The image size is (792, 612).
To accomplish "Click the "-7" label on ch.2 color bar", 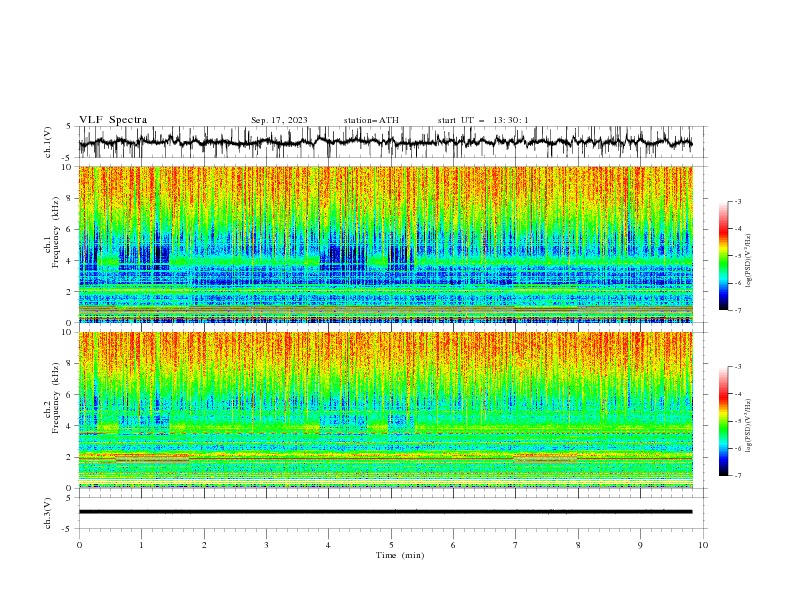I will (x=738, y=476).
